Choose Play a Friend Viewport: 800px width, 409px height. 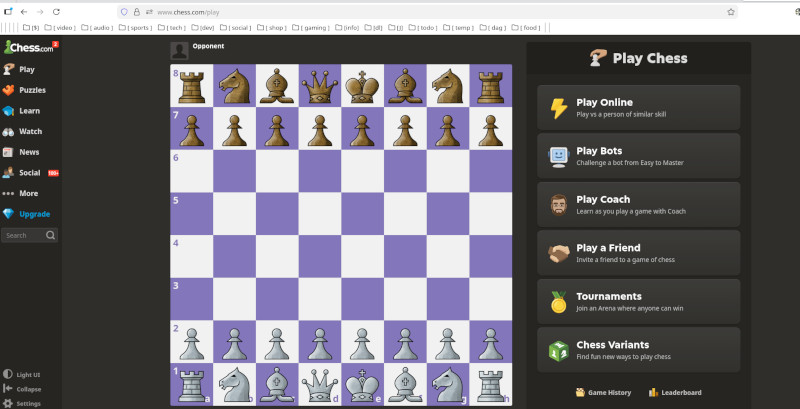(x=638, y=253)
